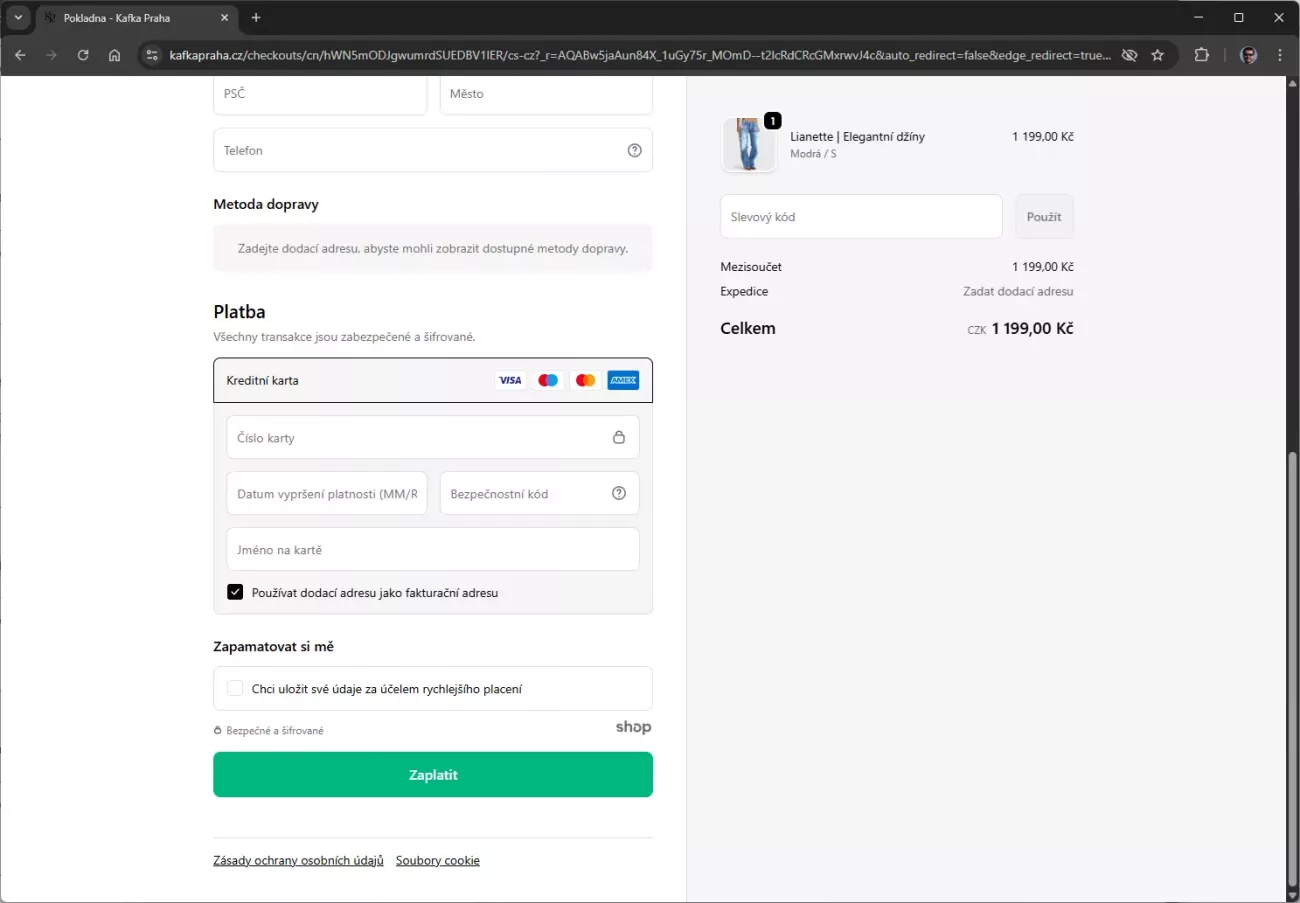
Task: Open the Soubory cookie link
Action: click(437, 860)
